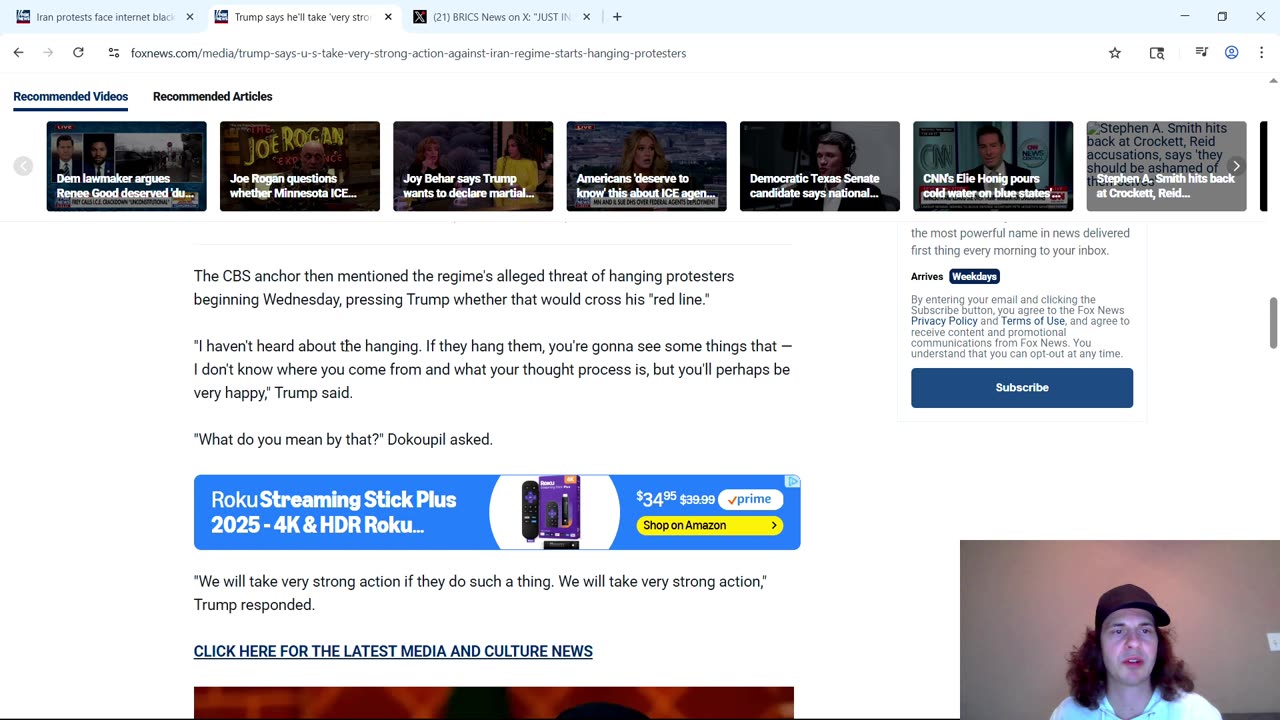Close the Trump says he'll take tab
1280x720 pixels.
[388, 17]
